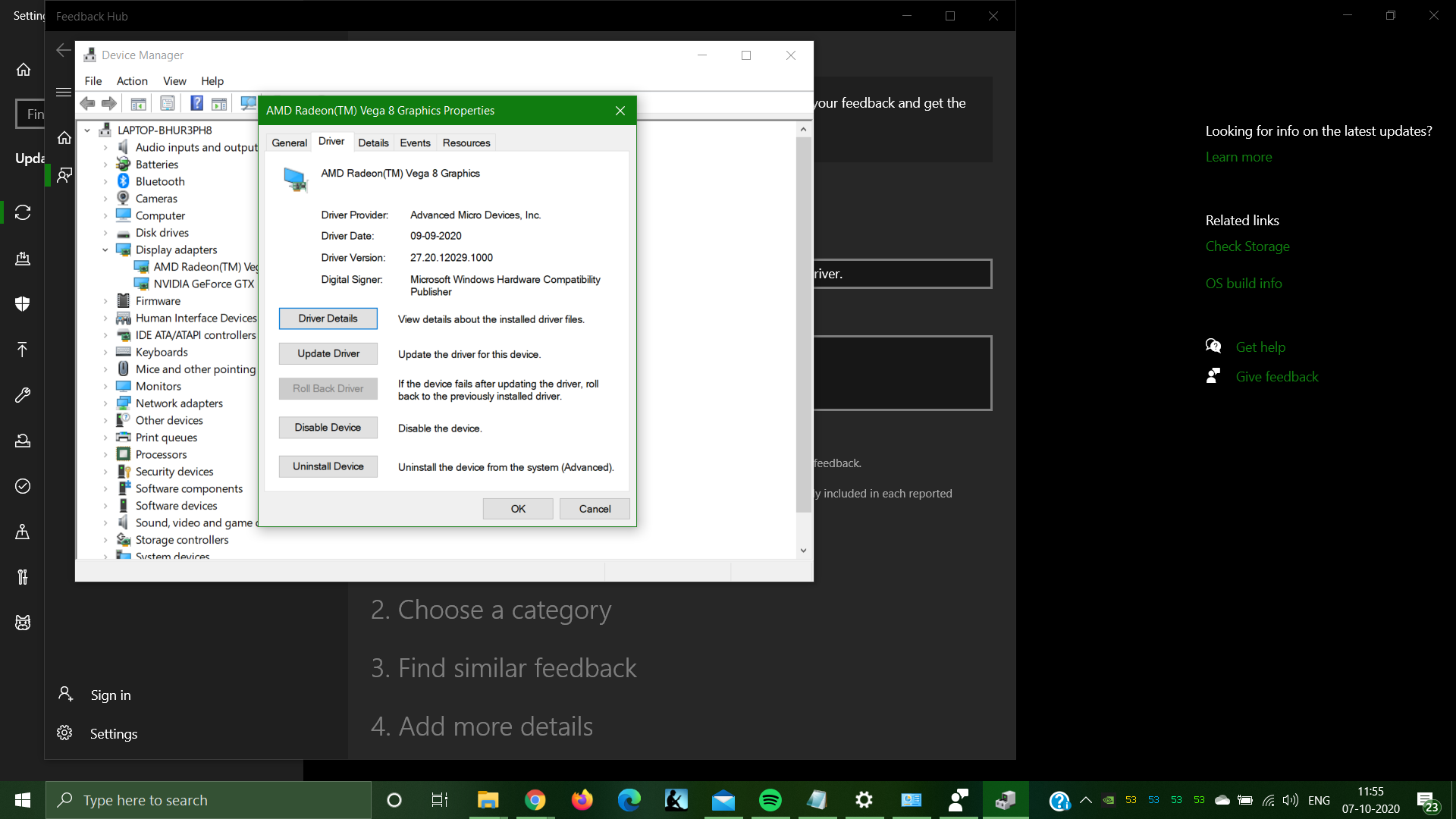Expand the Processors tree node
1456x819 pixels.
click(105, 454)
